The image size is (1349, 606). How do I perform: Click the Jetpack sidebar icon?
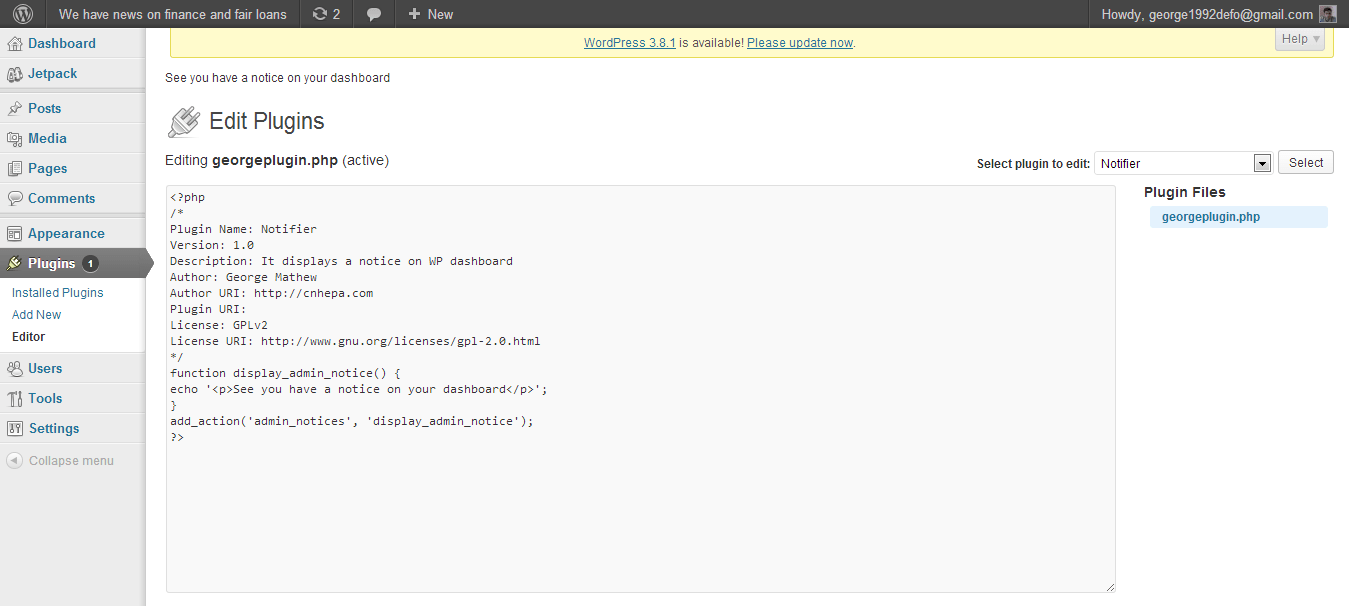click(15, 73)
